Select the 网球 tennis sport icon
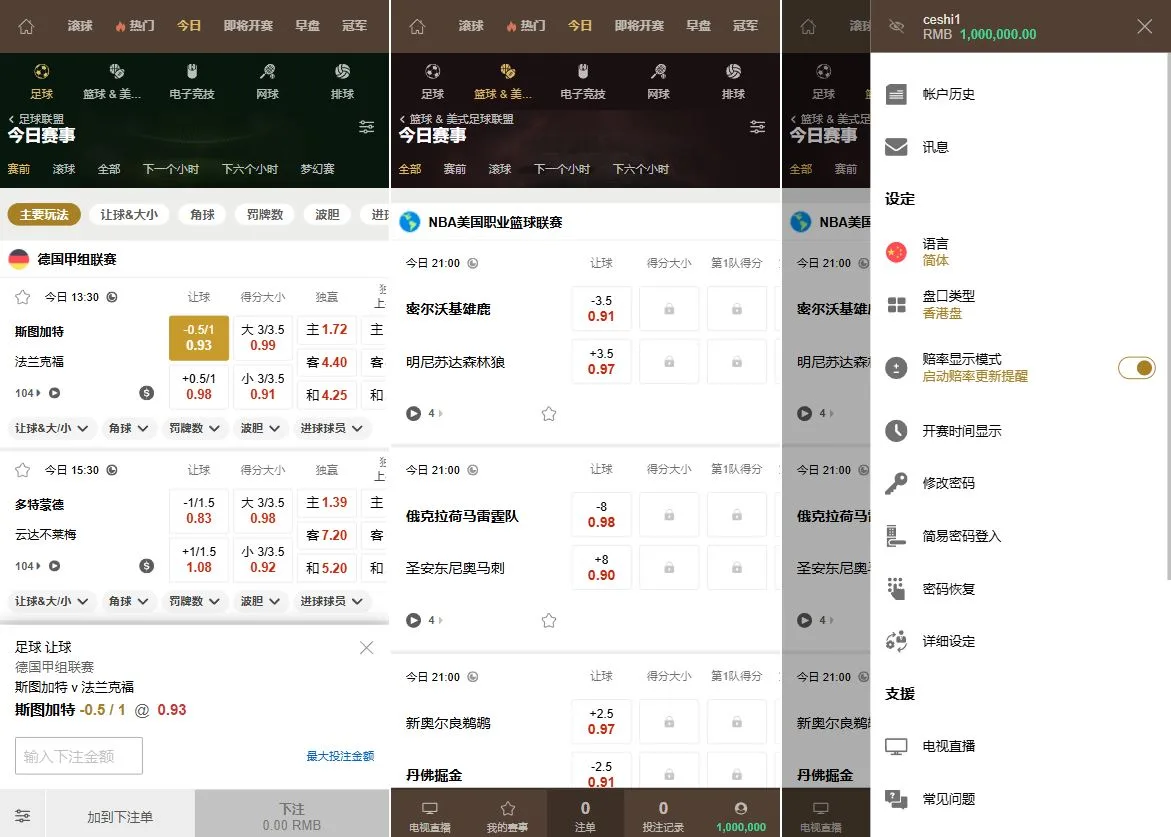Image resolution: width=1171 pixels, height=837 pixels. click(x=267, y=80)
